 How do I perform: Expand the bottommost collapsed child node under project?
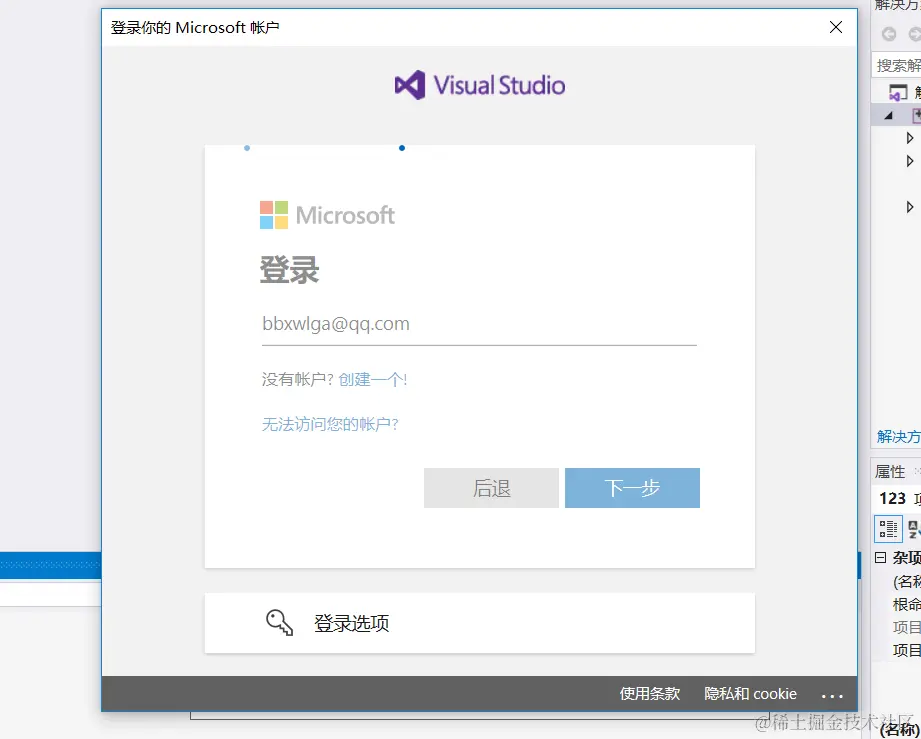pyautogui.click(x=910, y=207)
